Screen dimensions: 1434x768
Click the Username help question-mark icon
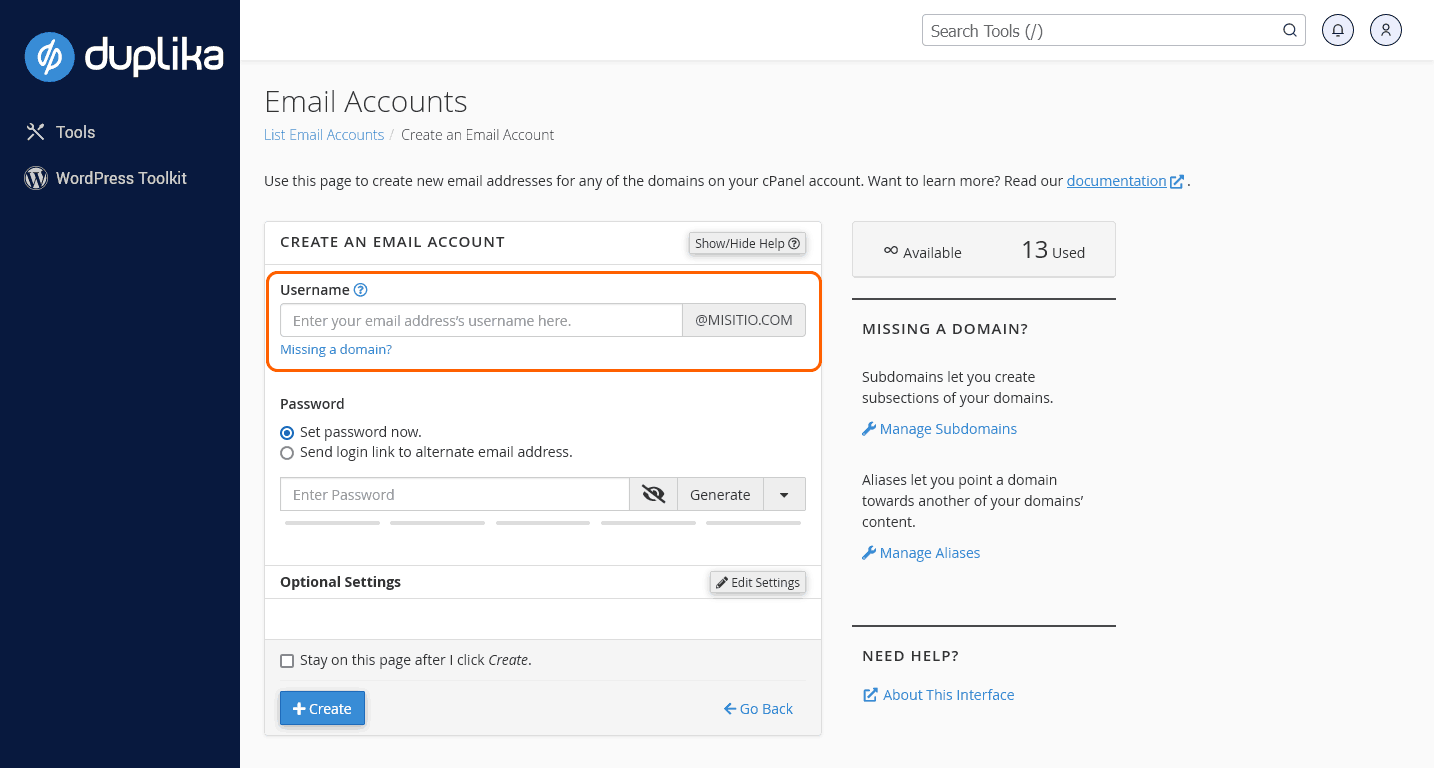pos(361,290)
